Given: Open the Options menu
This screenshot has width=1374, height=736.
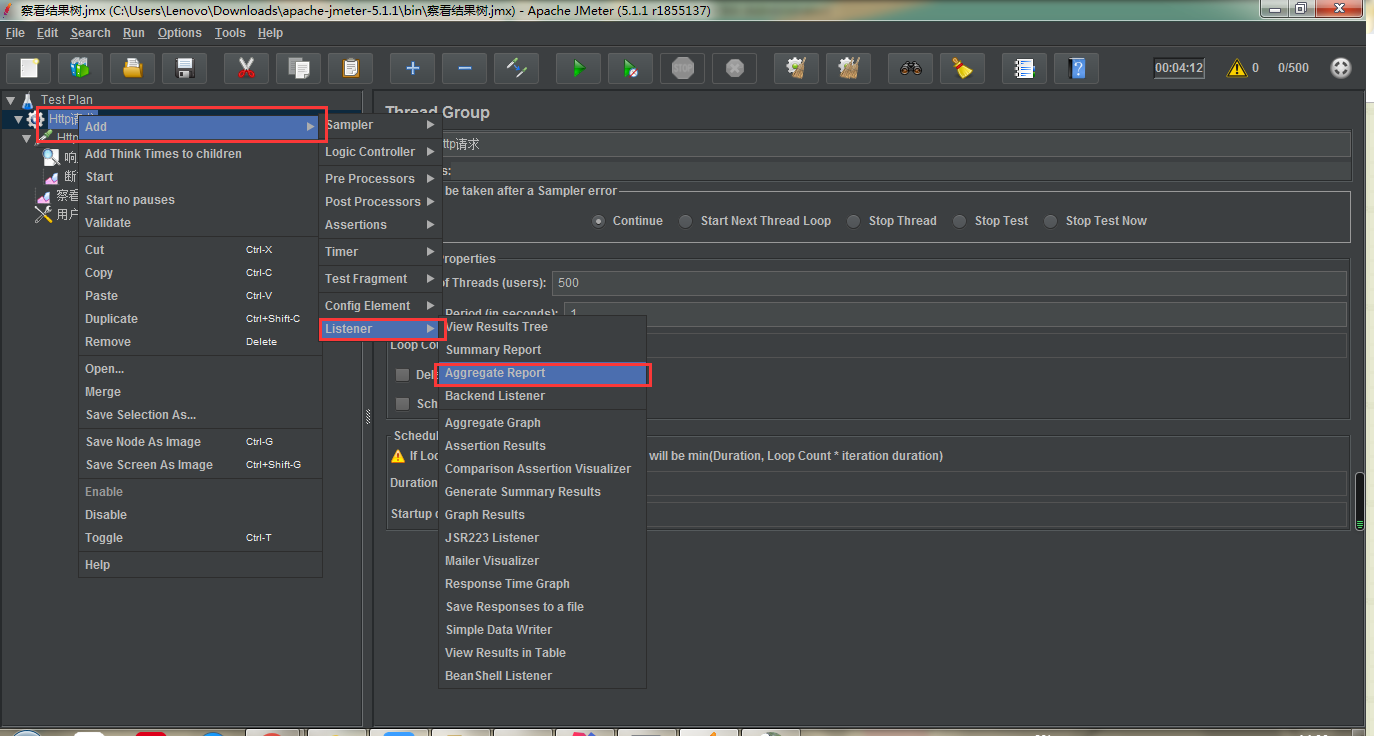Looking at the screenshot, I should [180, 33].
